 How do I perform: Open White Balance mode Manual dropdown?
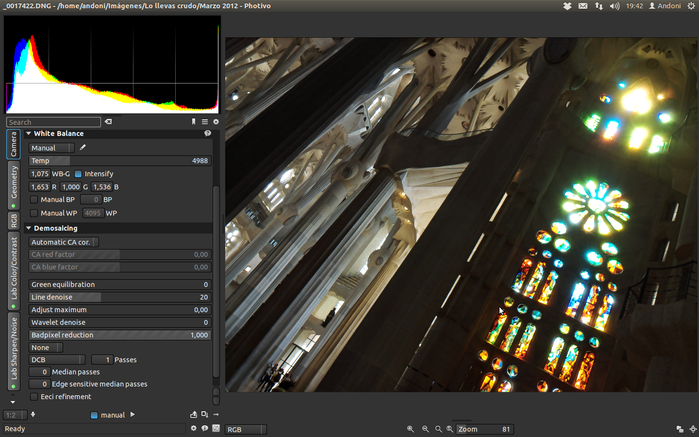point(51,148)
